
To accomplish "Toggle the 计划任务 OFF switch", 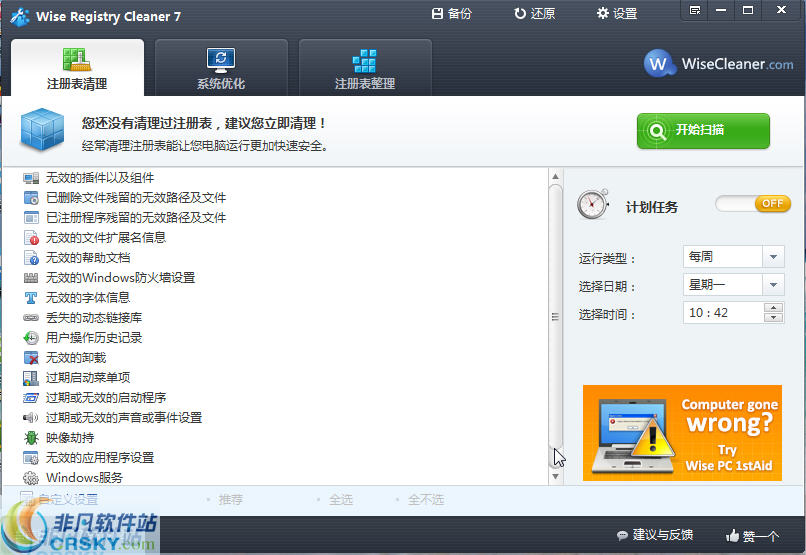I will coord(753,204).
